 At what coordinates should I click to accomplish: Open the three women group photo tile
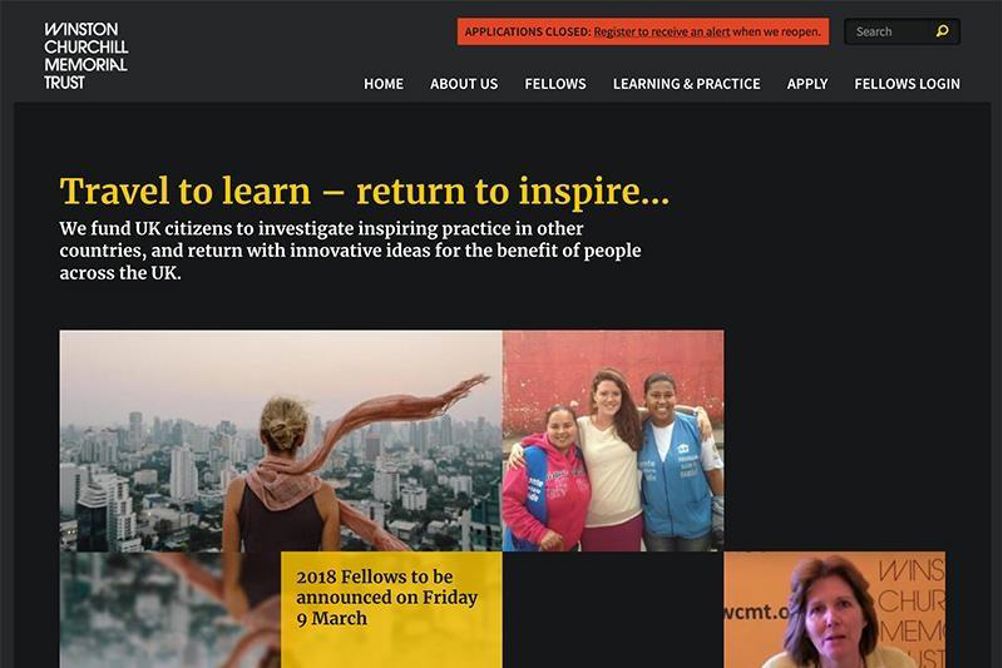(613, 441)
